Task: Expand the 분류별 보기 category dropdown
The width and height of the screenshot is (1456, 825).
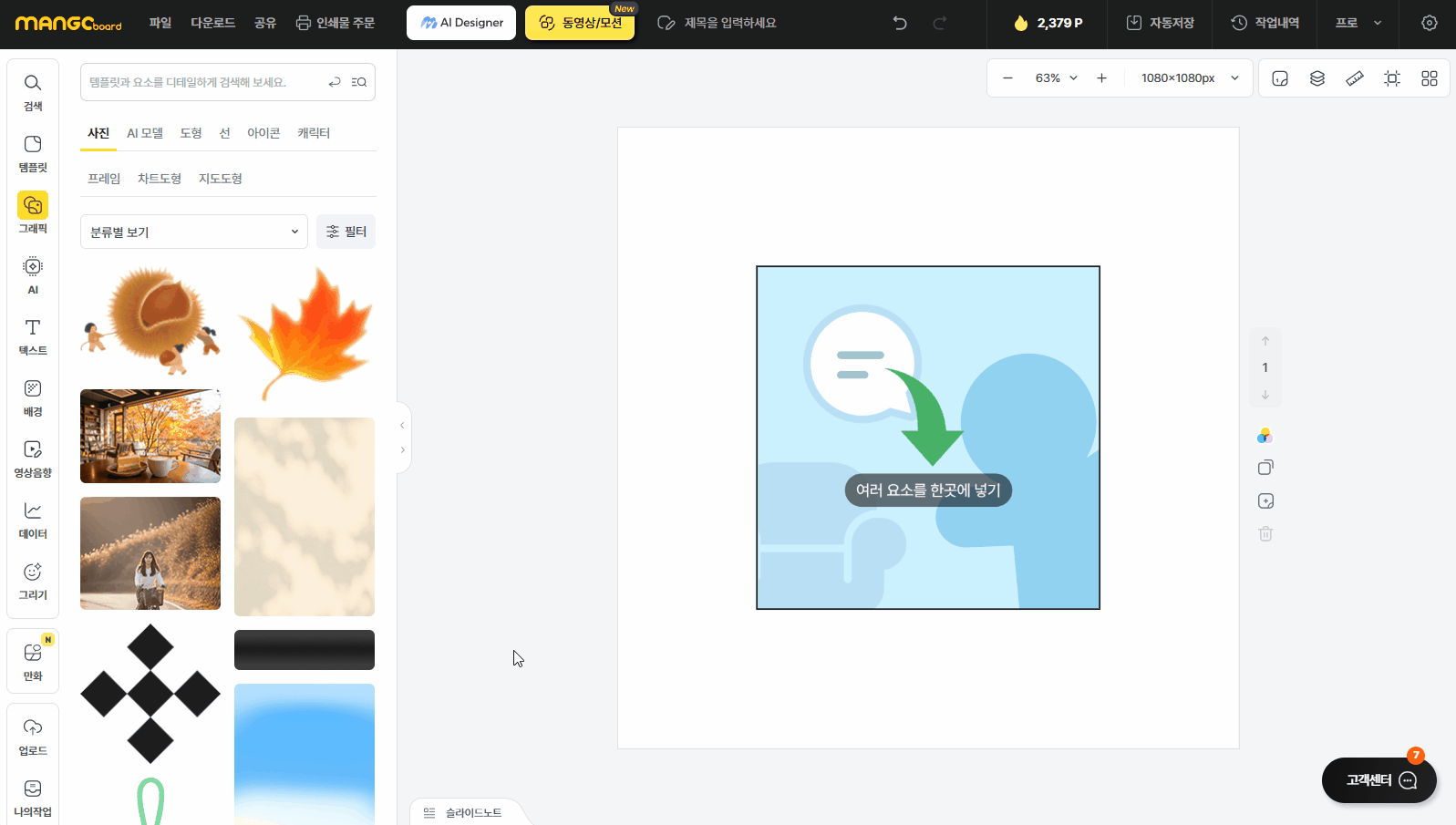Action: coord(194,232)
